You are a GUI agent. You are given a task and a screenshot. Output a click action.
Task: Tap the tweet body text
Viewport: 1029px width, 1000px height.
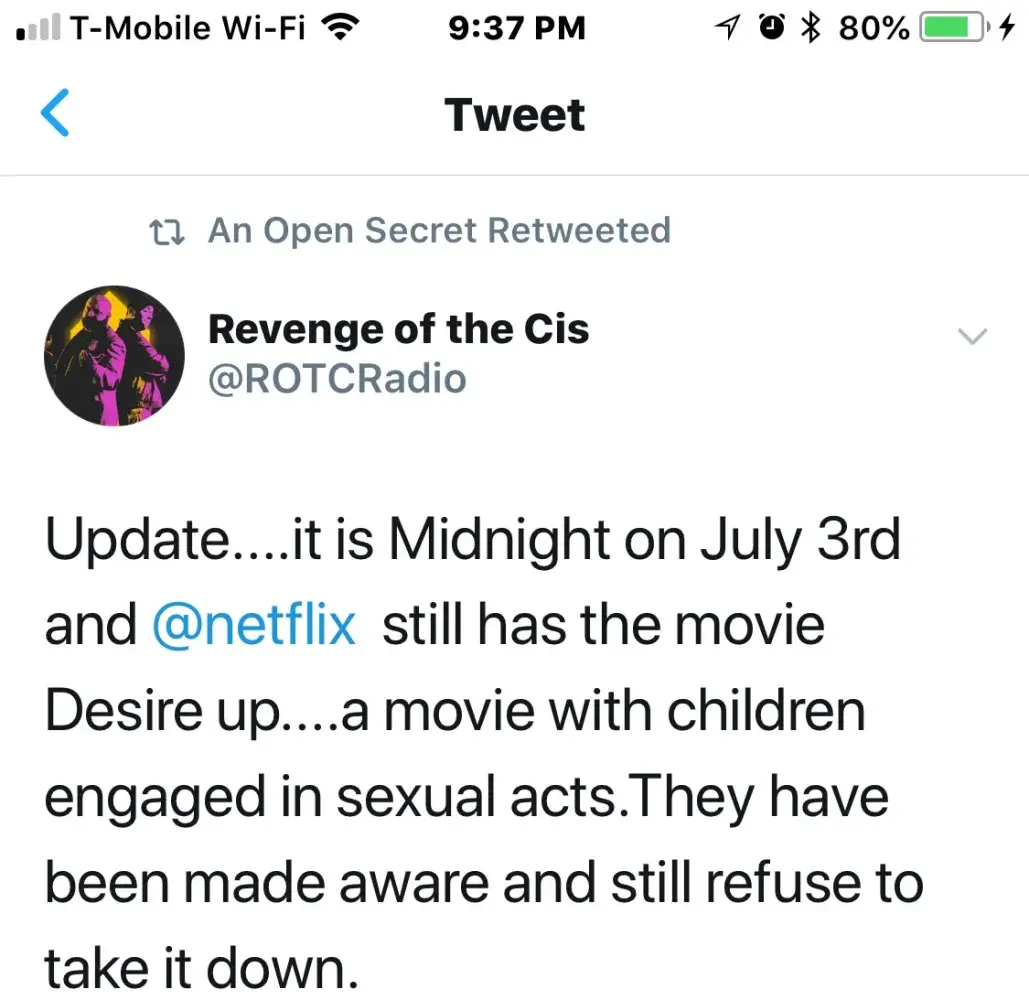pyautogui.click(x=480, y=755)
